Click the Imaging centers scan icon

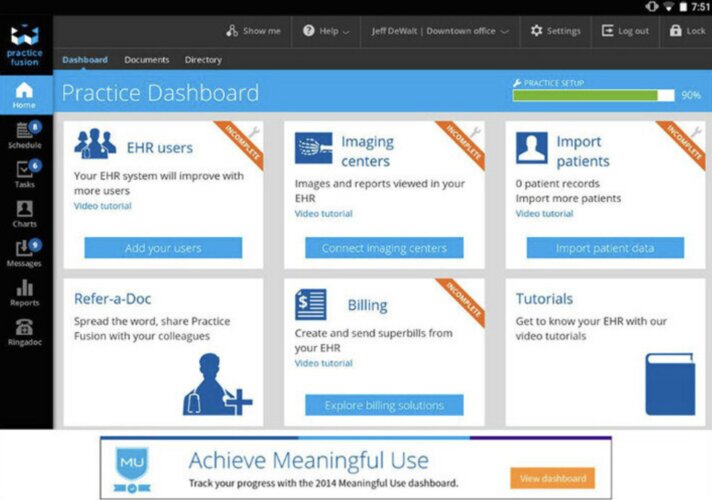coord(313,148)
